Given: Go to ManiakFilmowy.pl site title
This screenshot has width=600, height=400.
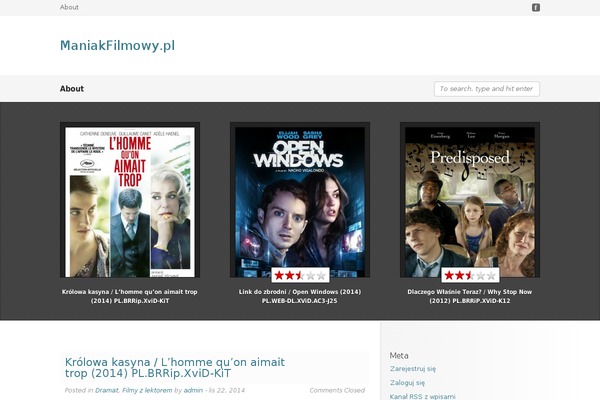Looking at the screenshot, I should tap(117, 46).
